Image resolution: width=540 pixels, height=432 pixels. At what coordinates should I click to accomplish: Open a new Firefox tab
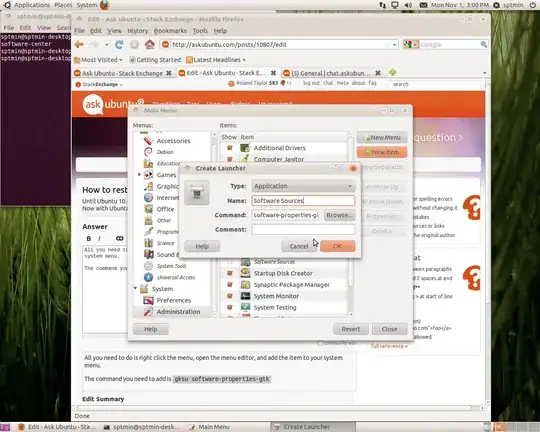[393, 72]
